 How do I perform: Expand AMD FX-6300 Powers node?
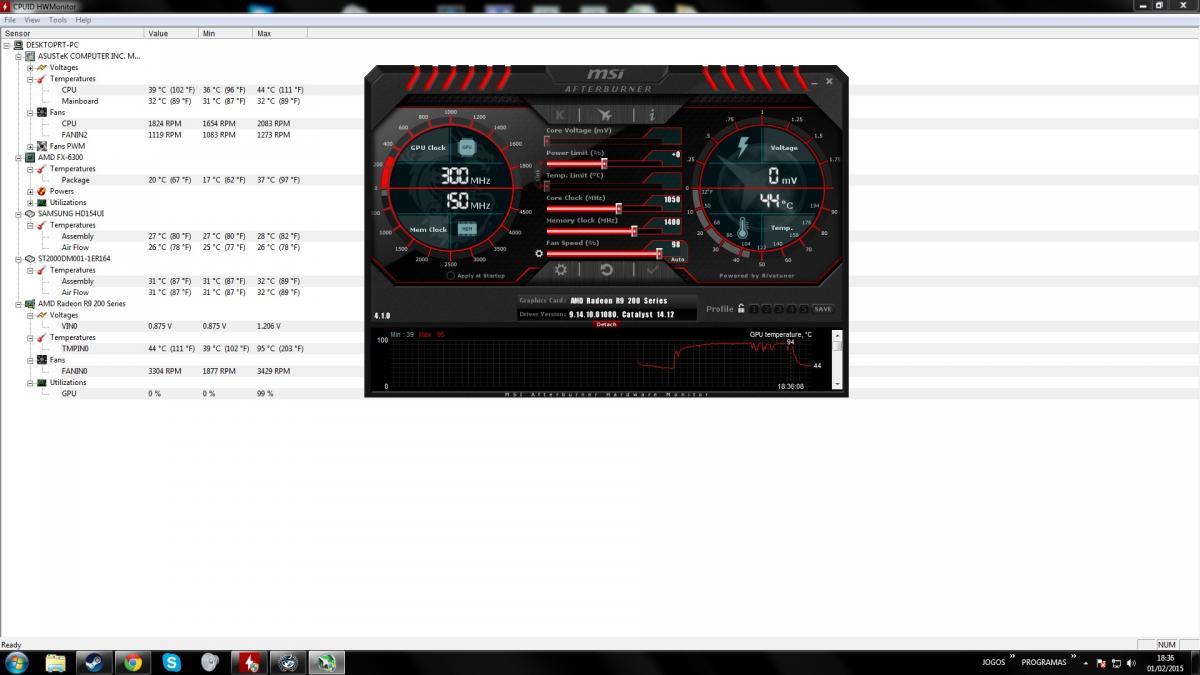coord(30,191)
